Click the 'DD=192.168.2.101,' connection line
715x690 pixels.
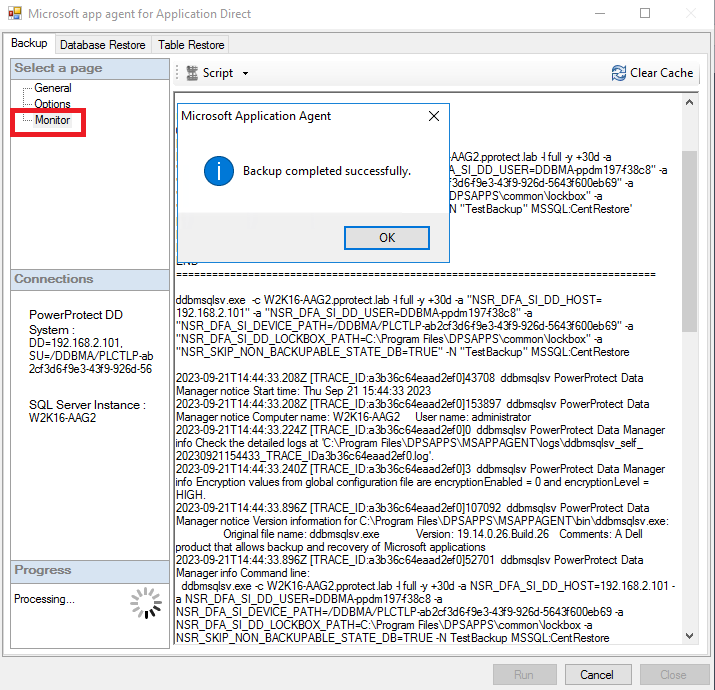click(76, 342)
